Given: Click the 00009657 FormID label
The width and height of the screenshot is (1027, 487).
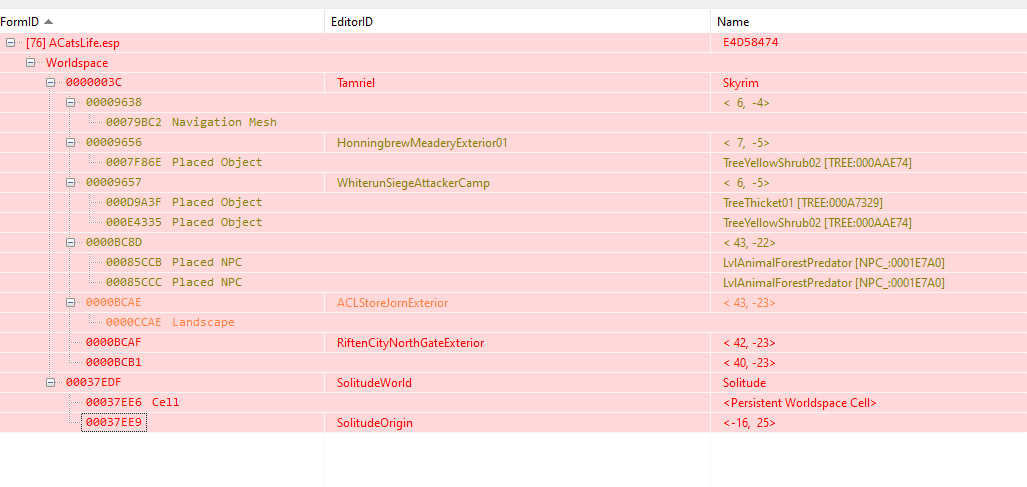Looking at the screenshot, I should tap(113, 183).
